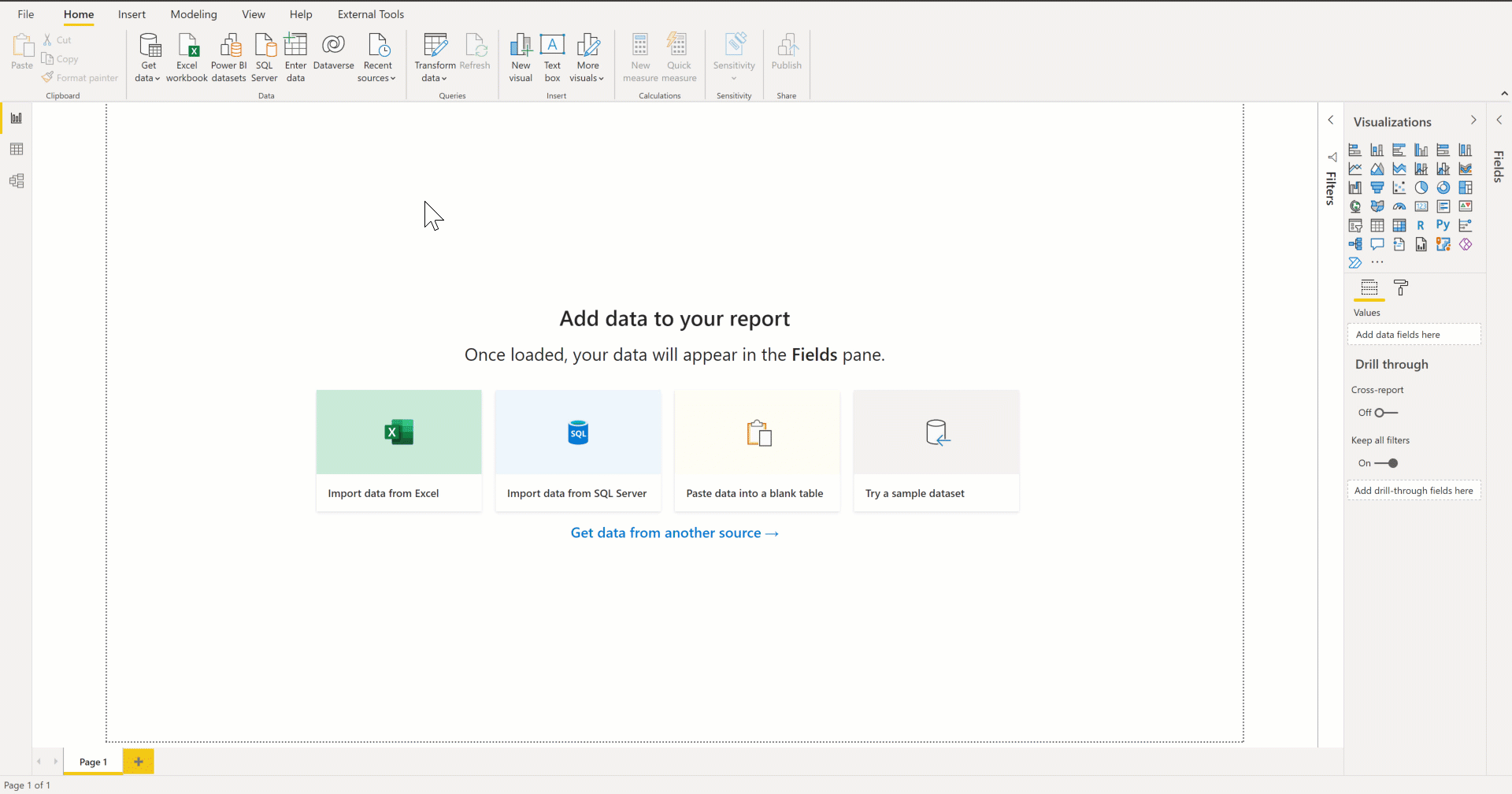Open the Format paint roller tab
The width and height of the screenshot is (1512, 794).
click(1401, 288)
